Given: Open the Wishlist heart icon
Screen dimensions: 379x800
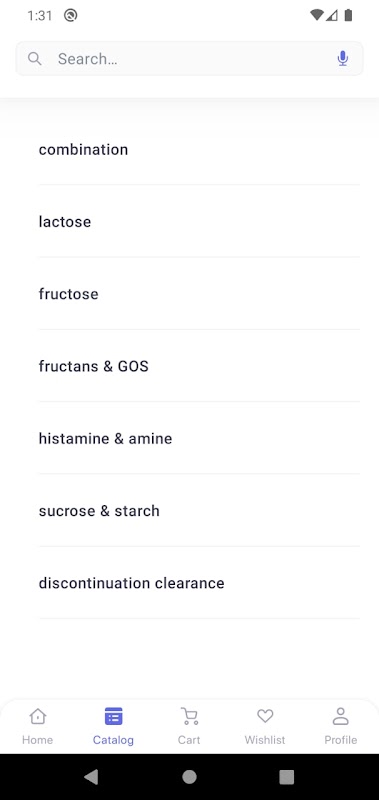Looking at the screenshot, I should [265, 716].
